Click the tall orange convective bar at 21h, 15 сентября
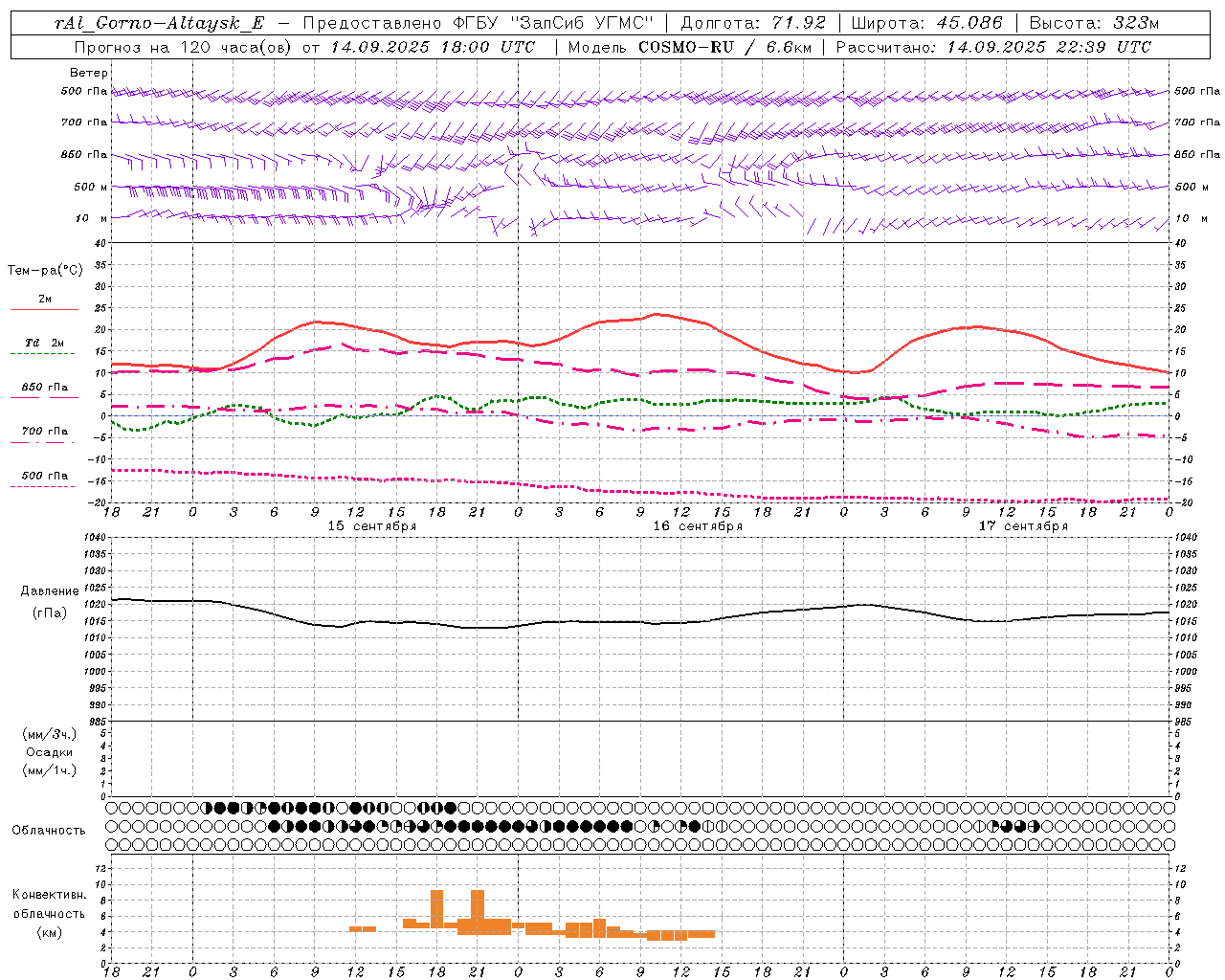 (x=478, y=913)
